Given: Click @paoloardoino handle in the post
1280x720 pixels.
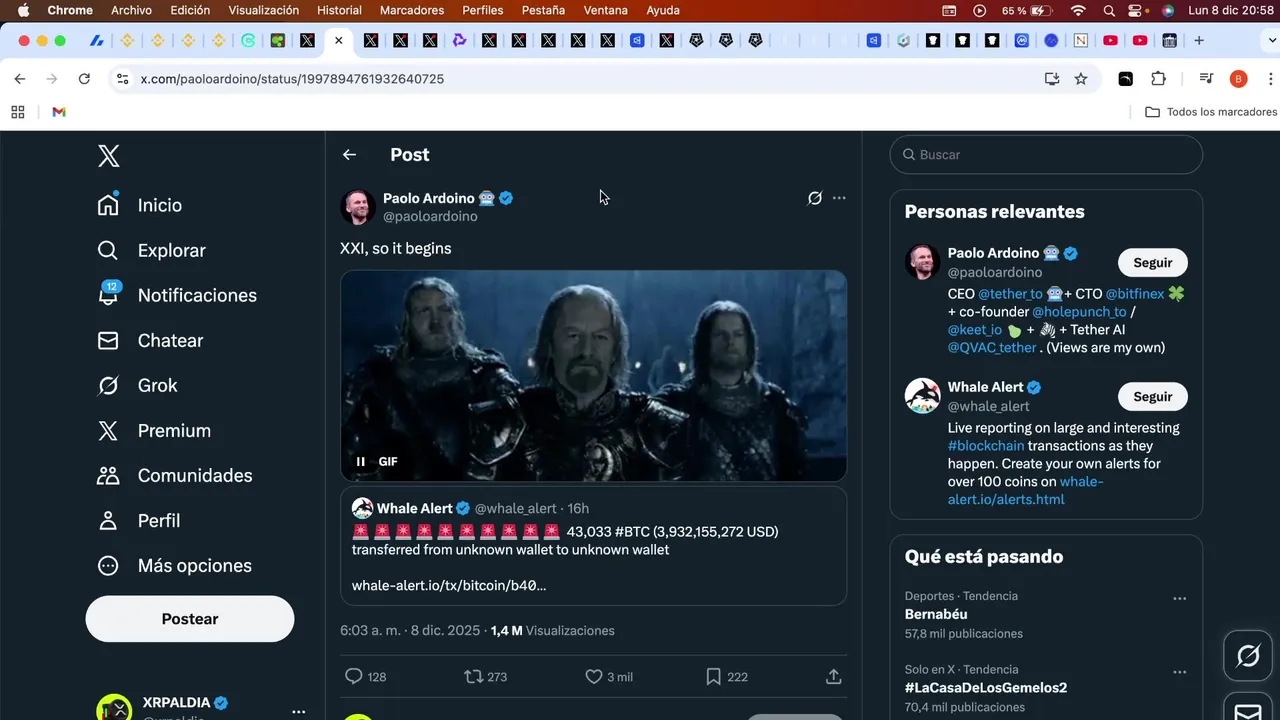Looking at the screenshot, I should [x=430, y=216].
